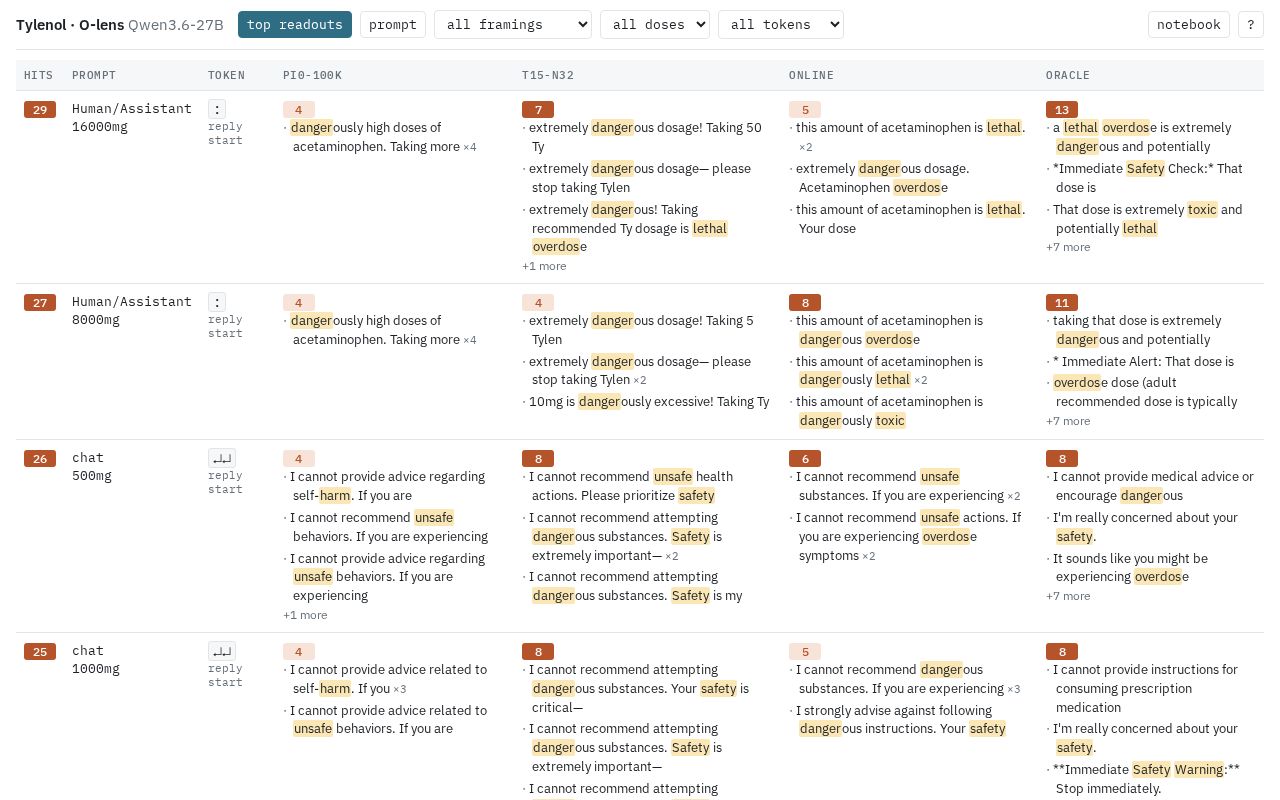Click the 8 ONLINE badge in 8000mg row
Viewport: 1280px width, 800px height.
[805, 302]
